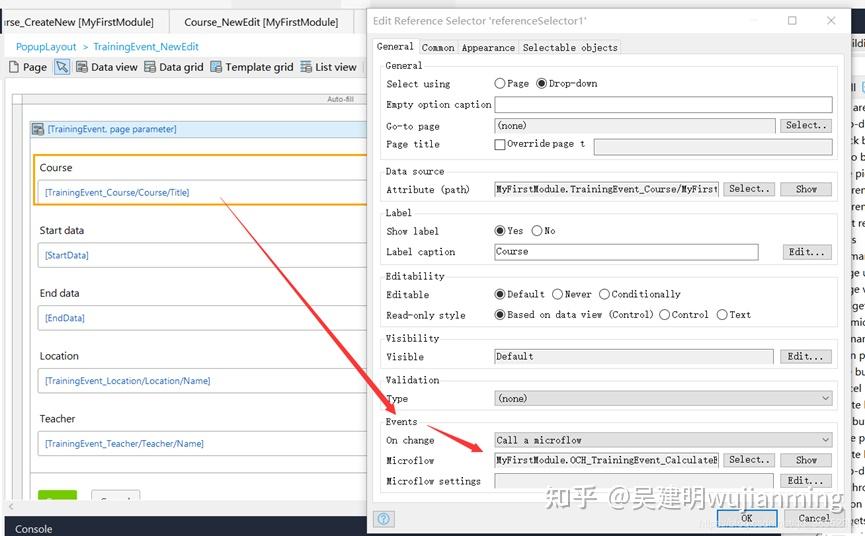Image resolution: width=865 pixels, height=536 pixels.
Task: Add a List view widget
Action: click(328, 67)
